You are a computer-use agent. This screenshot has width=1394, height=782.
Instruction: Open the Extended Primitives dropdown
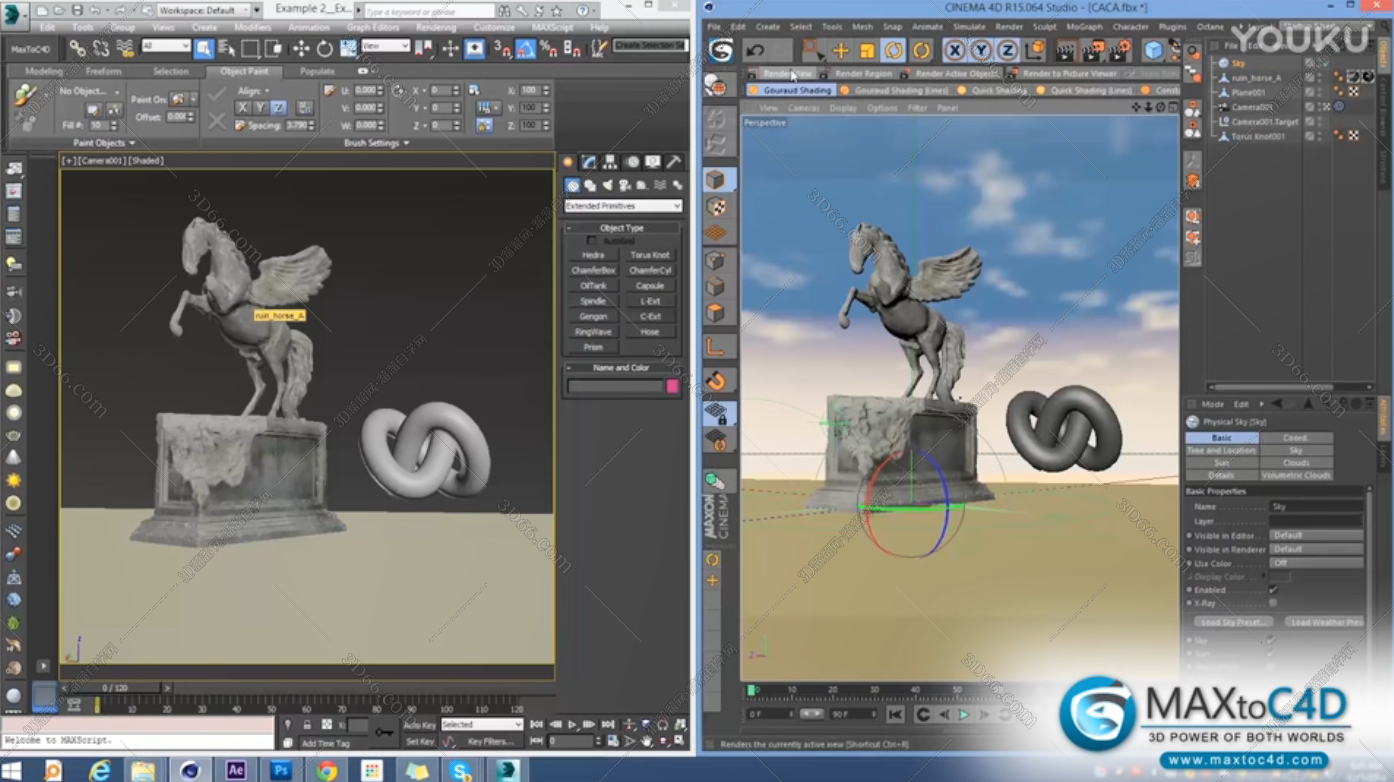click(x=623, y=205)
